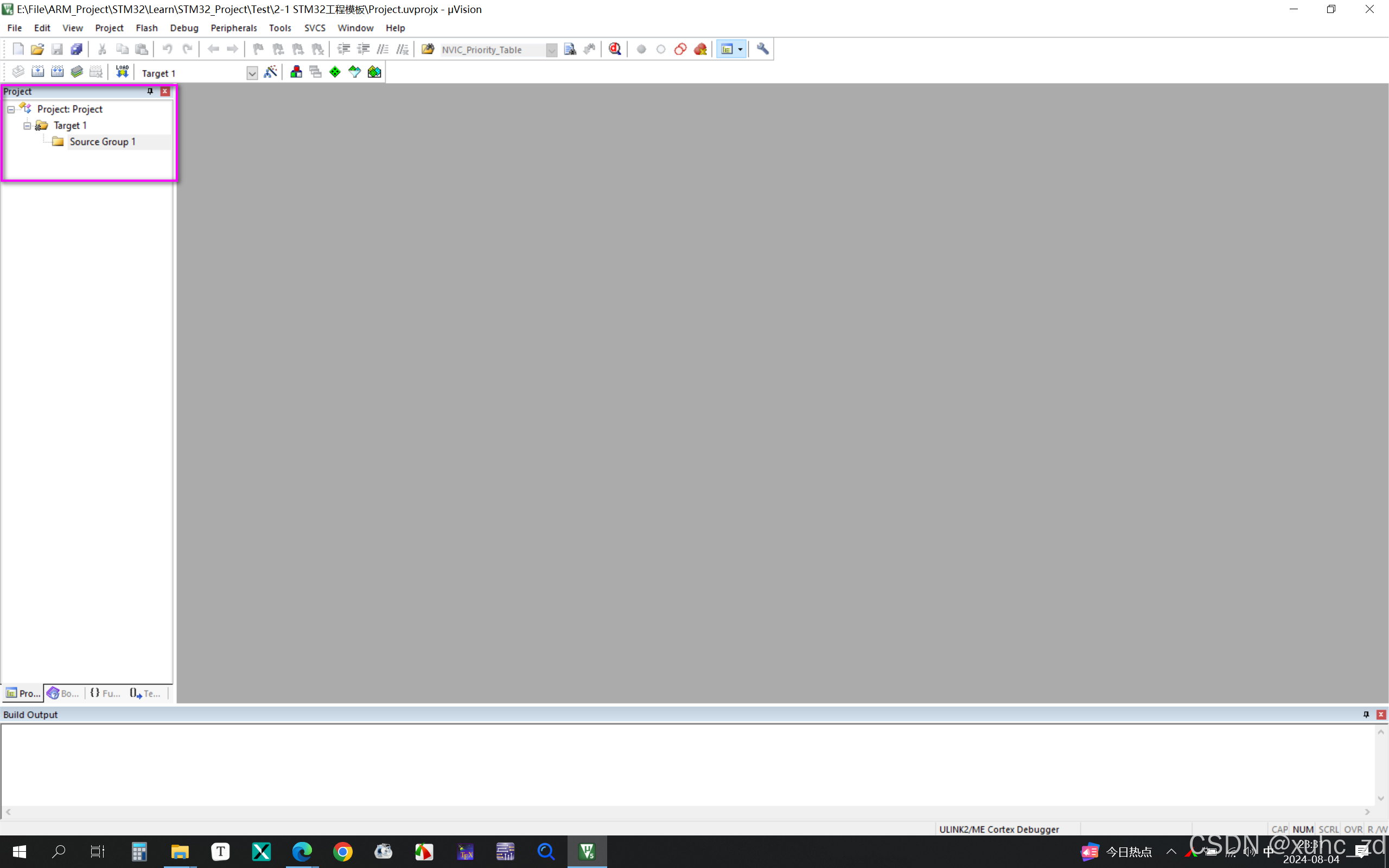Open Manage Run-Time Environment green diamond
1389x868 pixels.
pos(335,72)
